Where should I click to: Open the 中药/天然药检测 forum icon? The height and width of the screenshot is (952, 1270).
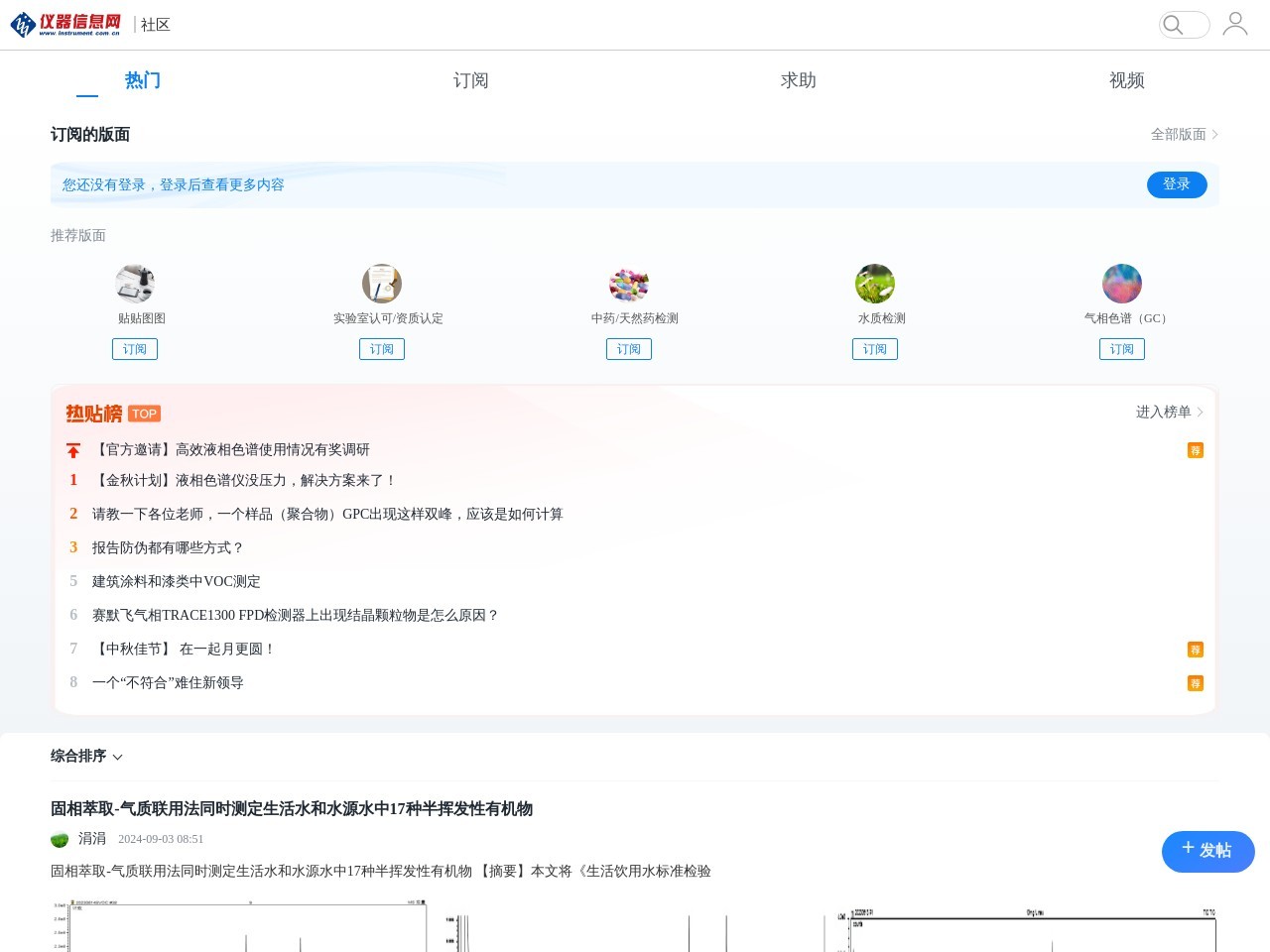click(628, 284)
